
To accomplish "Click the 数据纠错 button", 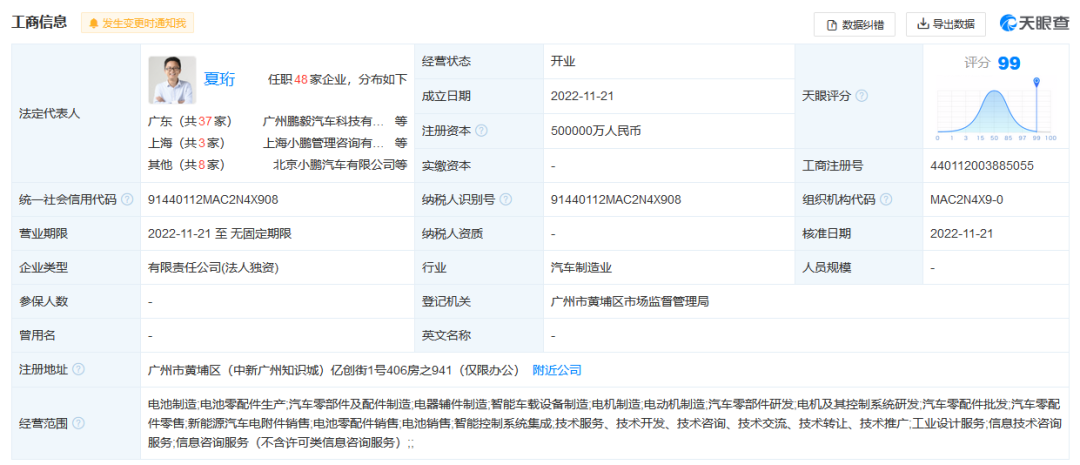I will pyautogui.click(x=854, y=25).
